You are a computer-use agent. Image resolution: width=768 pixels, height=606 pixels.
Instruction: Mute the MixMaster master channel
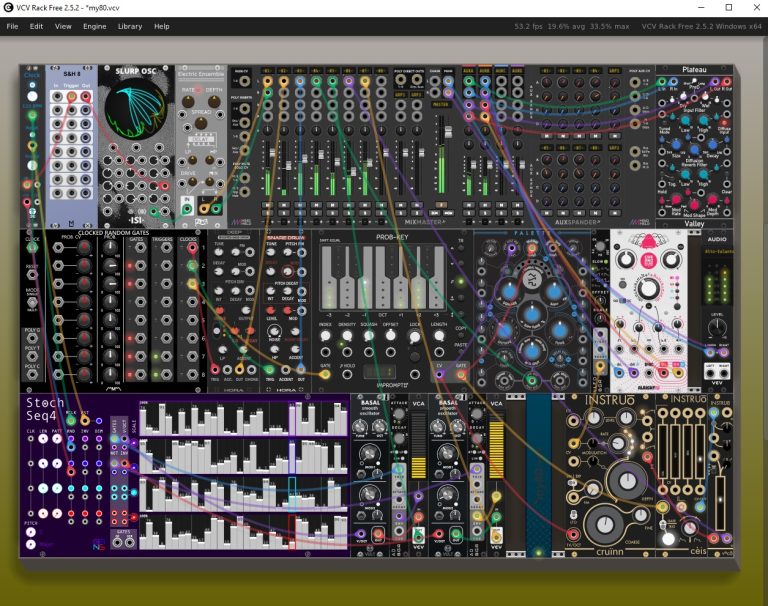coord(441,205)
